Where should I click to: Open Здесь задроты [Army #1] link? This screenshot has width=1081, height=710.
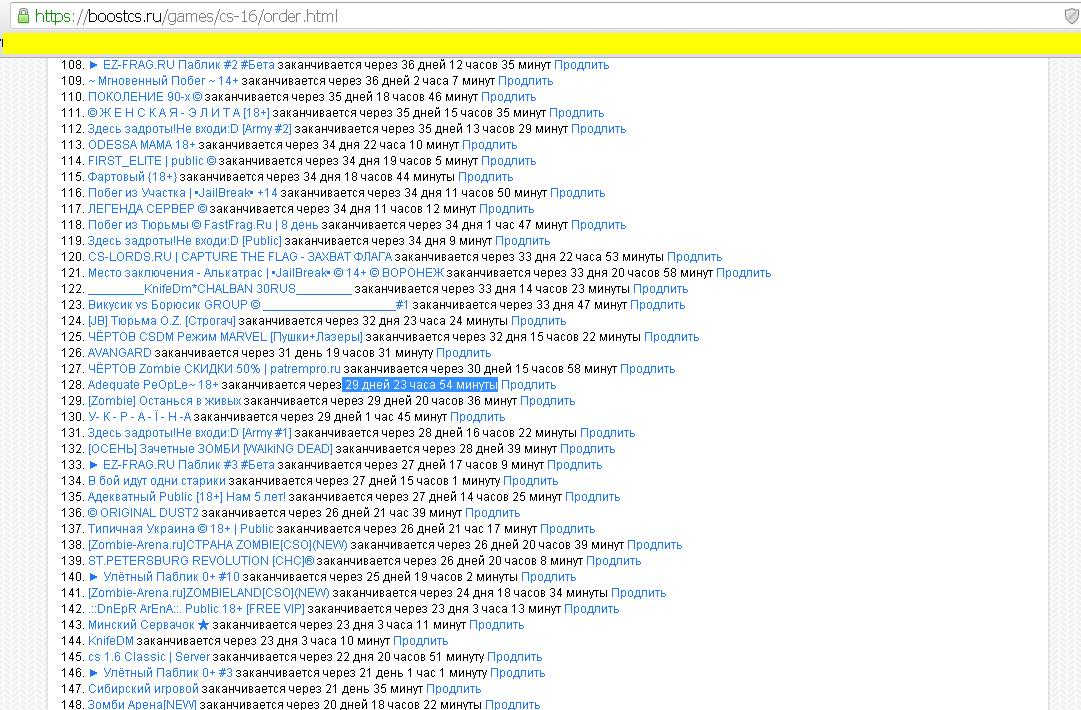[x=190, y=433]
